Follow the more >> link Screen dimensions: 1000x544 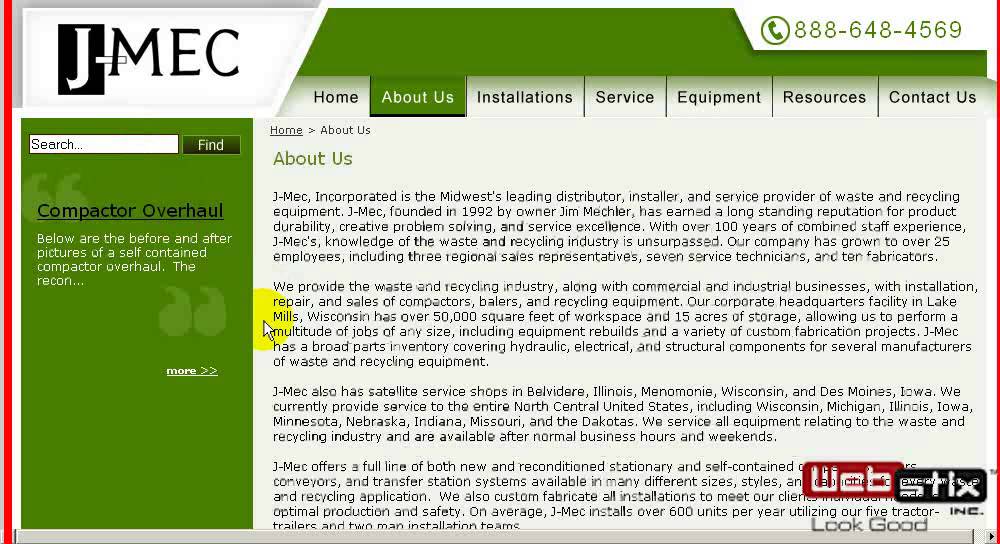point(192,371)
